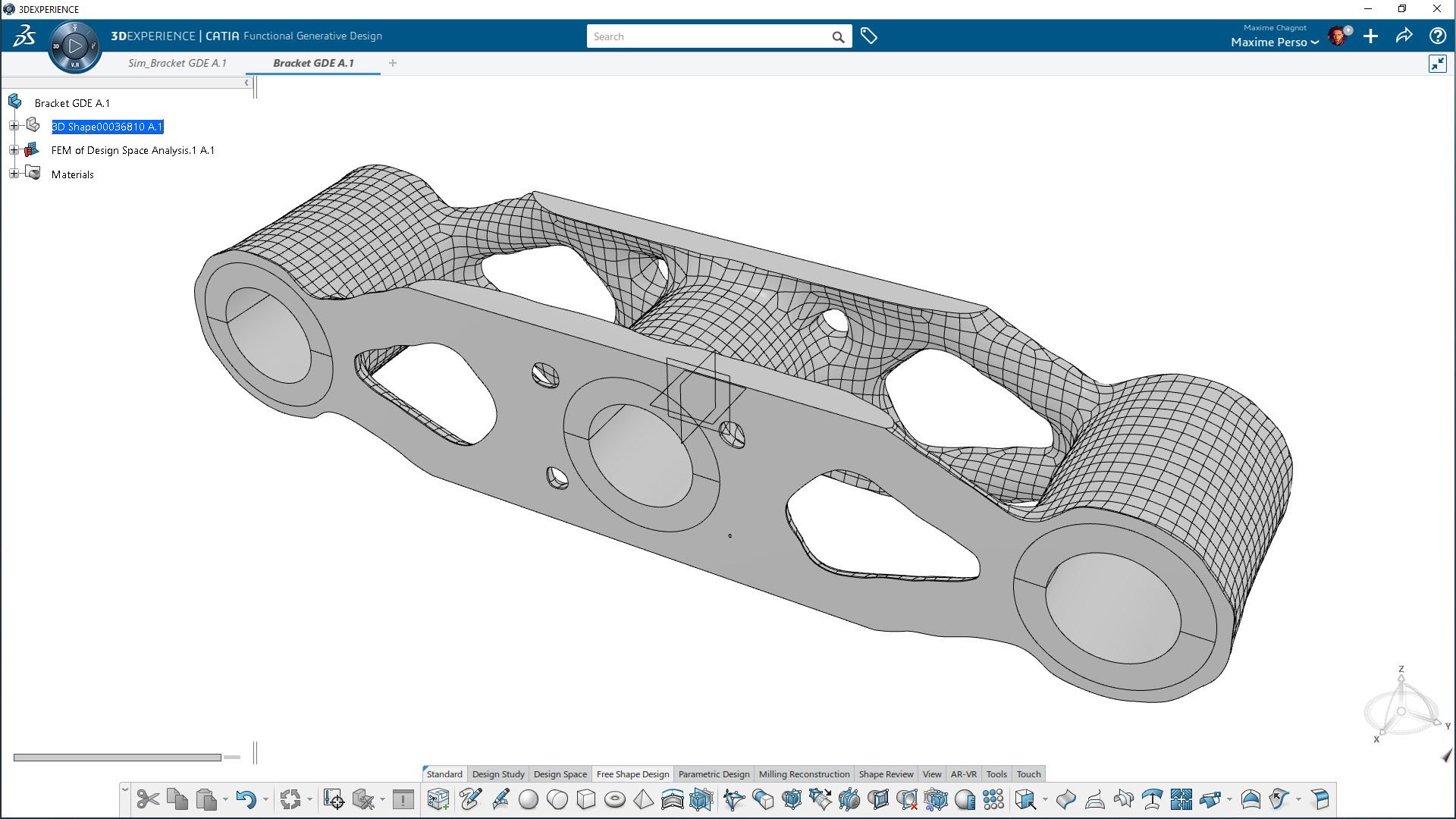Open the Touch tab
This screenshot has width=1456, height=819.
coord(1028,774)
